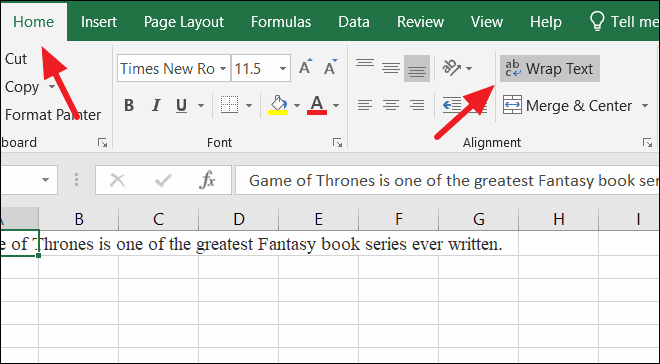This screenshot has height=364, width=660.
Task: Toggle Wrap Text on
Action: click(550, 69)
